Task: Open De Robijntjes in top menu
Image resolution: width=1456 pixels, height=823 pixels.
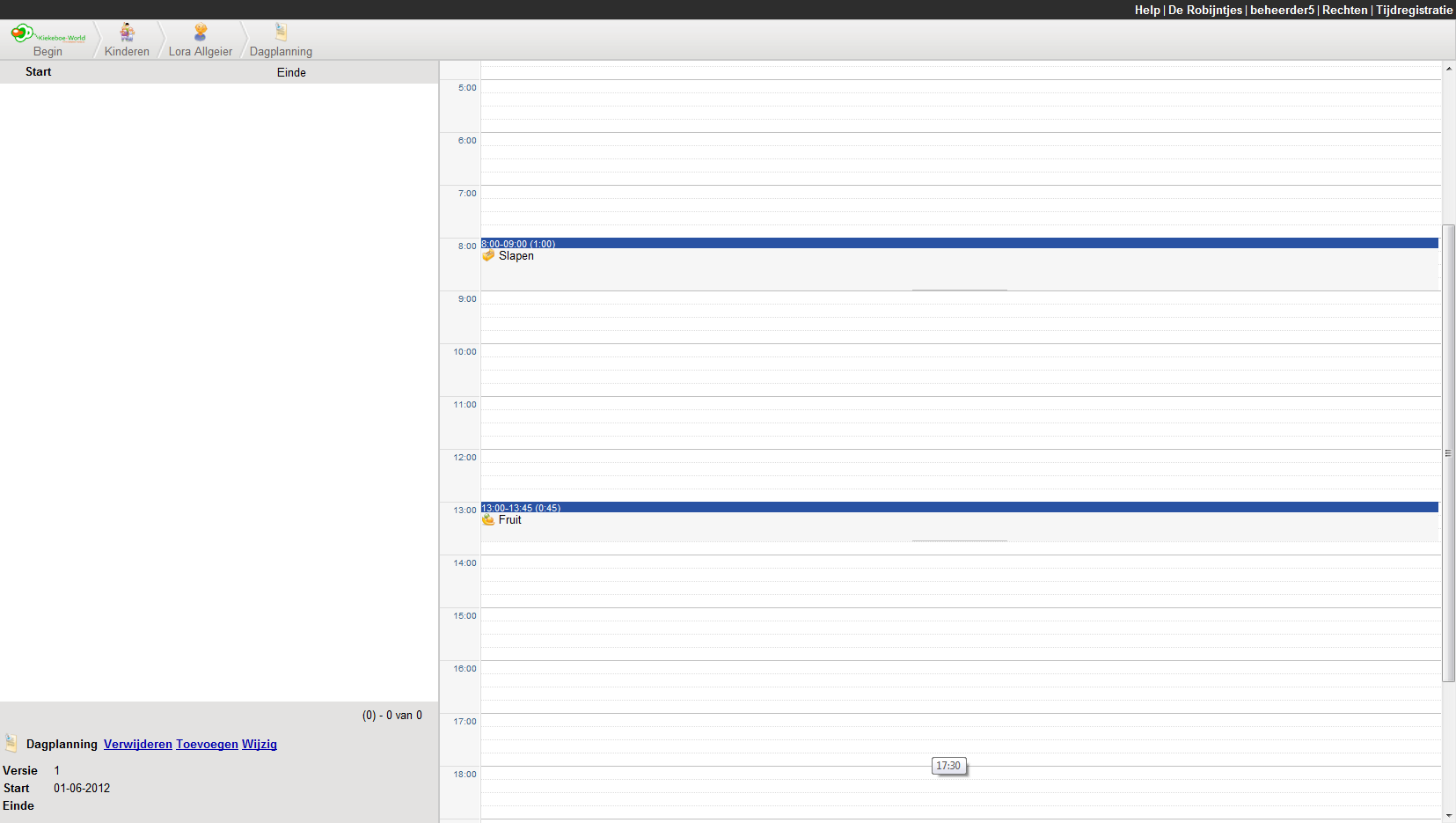Action: [x=1204, y=10]
